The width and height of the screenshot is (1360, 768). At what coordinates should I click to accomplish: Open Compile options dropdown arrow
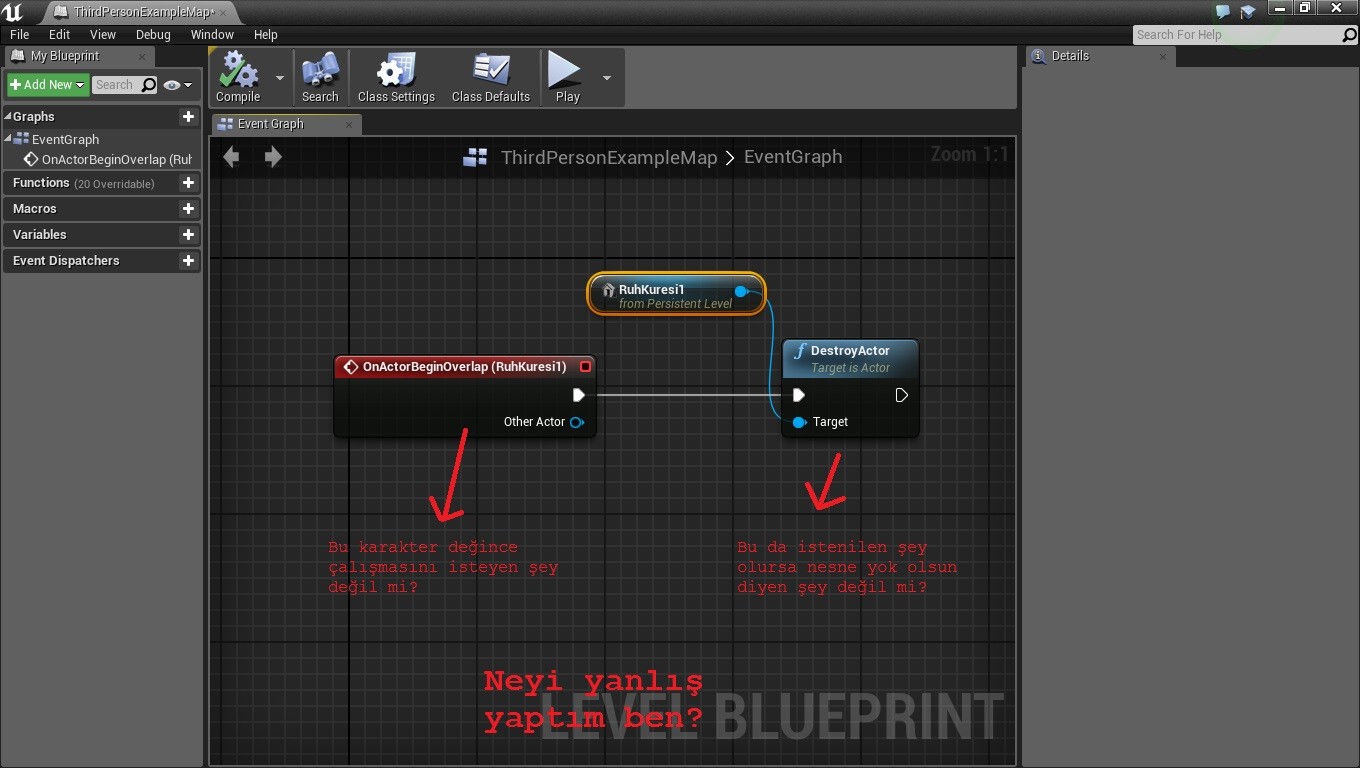(x=280, y=78)
